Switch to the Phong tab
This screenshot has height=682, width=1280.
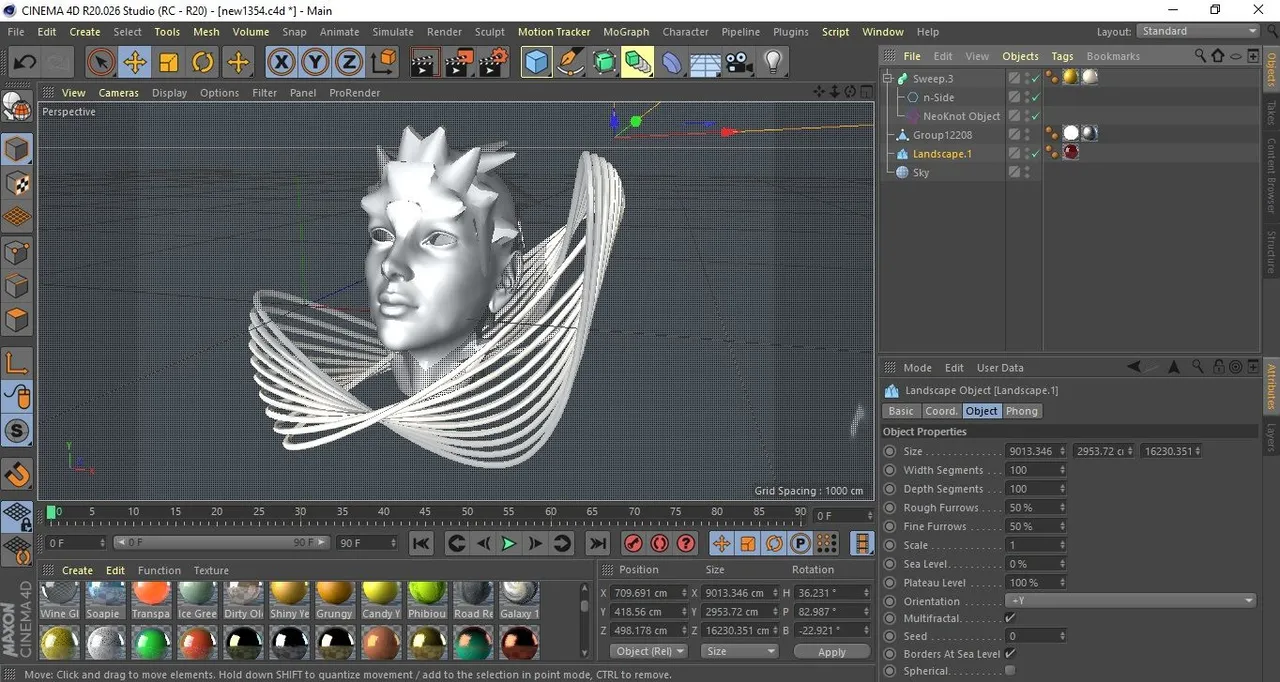pos(1022,411)
